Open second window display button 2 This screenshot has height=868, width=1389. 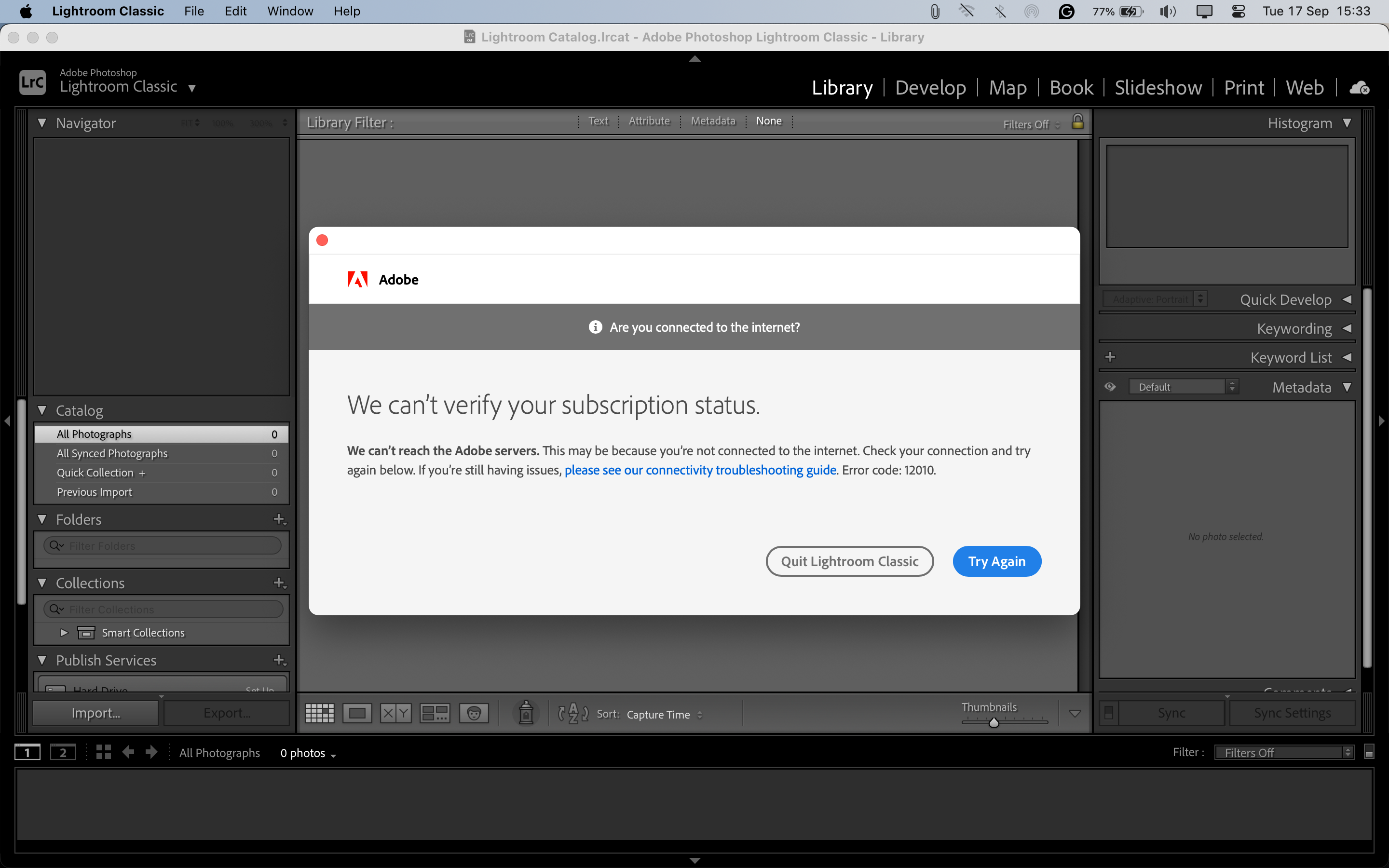63,752
